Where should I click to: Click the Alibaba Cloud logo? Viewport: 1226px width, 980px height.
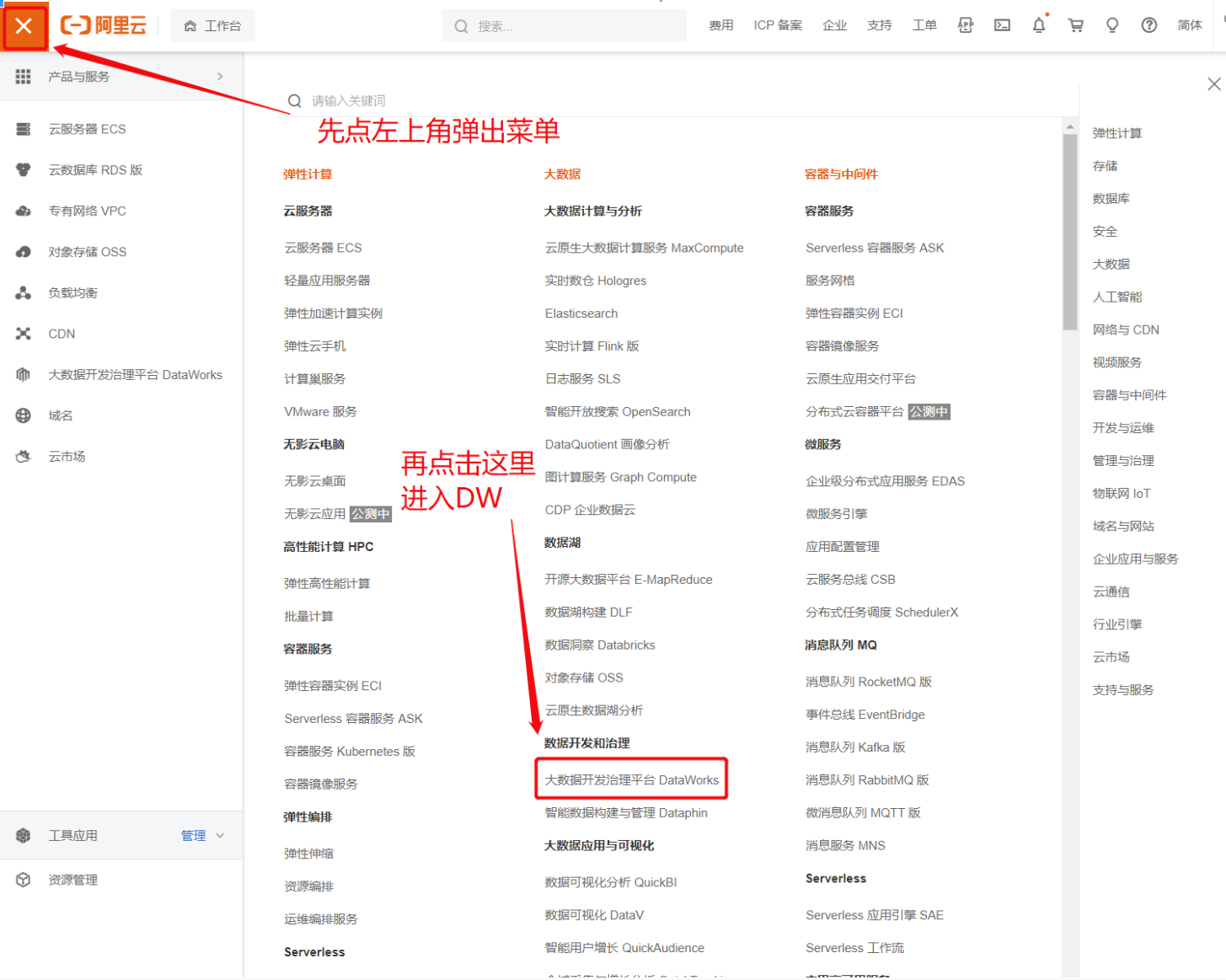tap(104, 25)
